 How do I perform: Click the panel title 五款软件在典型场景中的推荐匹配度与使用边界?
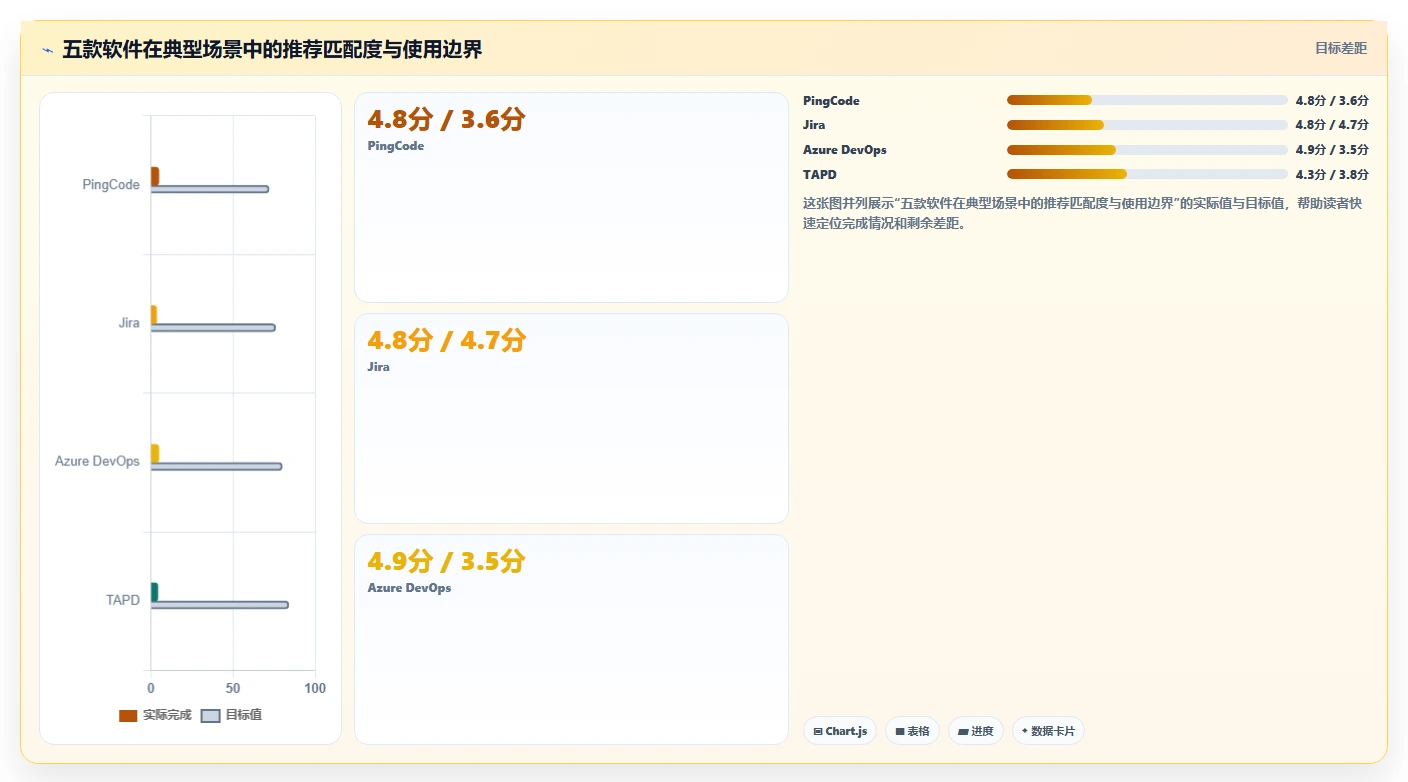tap(272, 49)
